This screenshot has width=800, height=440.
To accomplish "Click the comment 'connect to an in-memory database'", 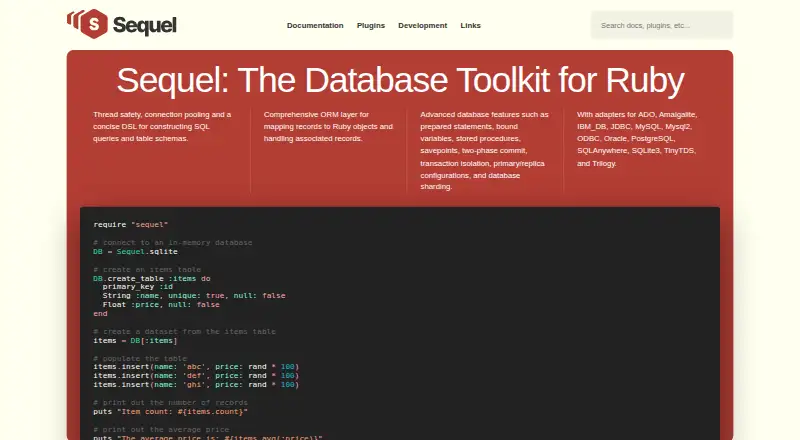I will 172,242.
